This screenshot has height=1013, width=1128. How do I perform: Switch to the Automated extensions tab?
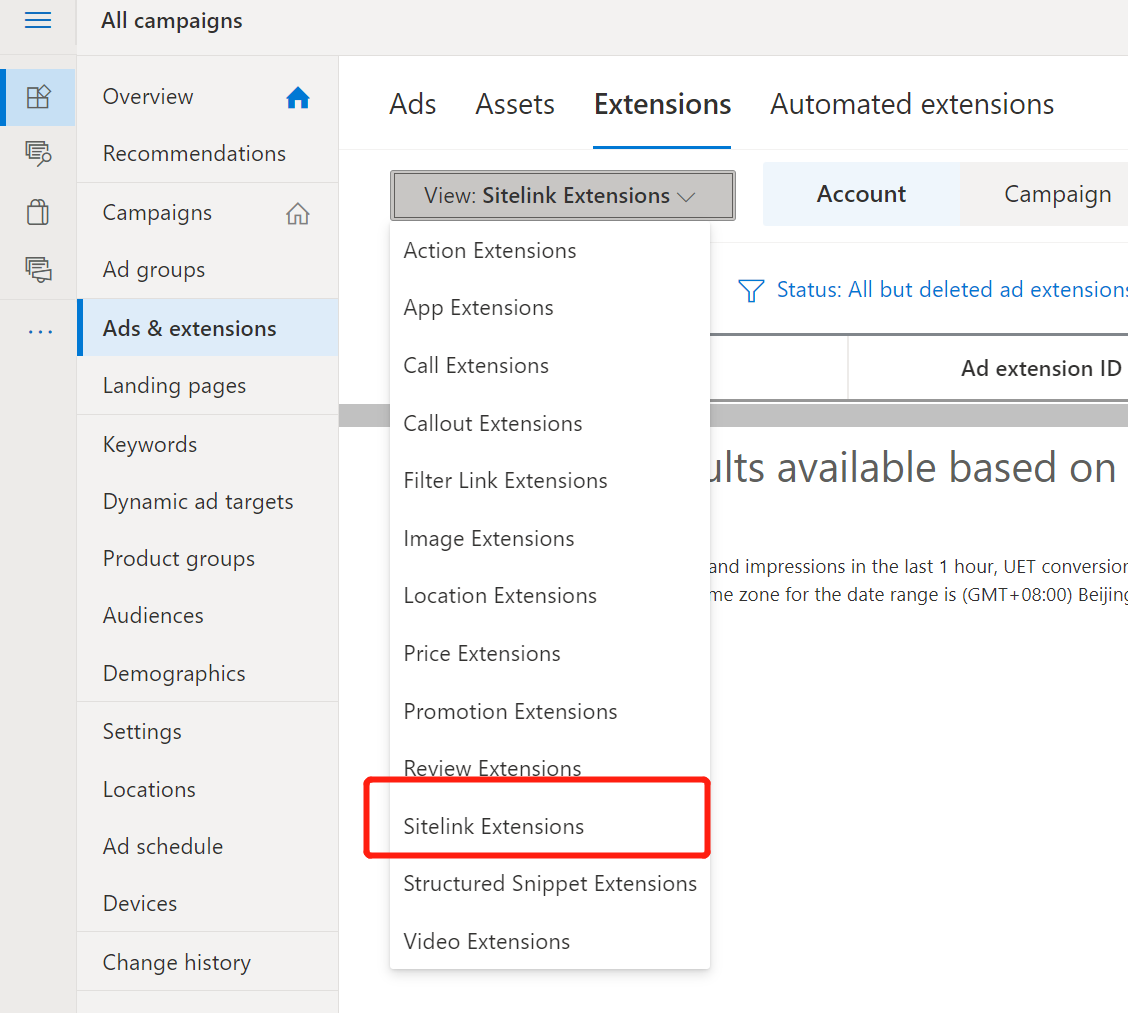coord(912,104)
